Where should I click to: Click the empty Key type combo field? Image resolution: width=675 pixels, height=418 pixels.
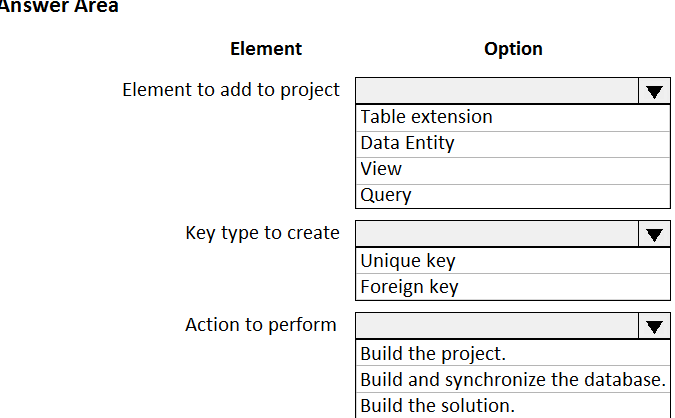coord(496,234)
